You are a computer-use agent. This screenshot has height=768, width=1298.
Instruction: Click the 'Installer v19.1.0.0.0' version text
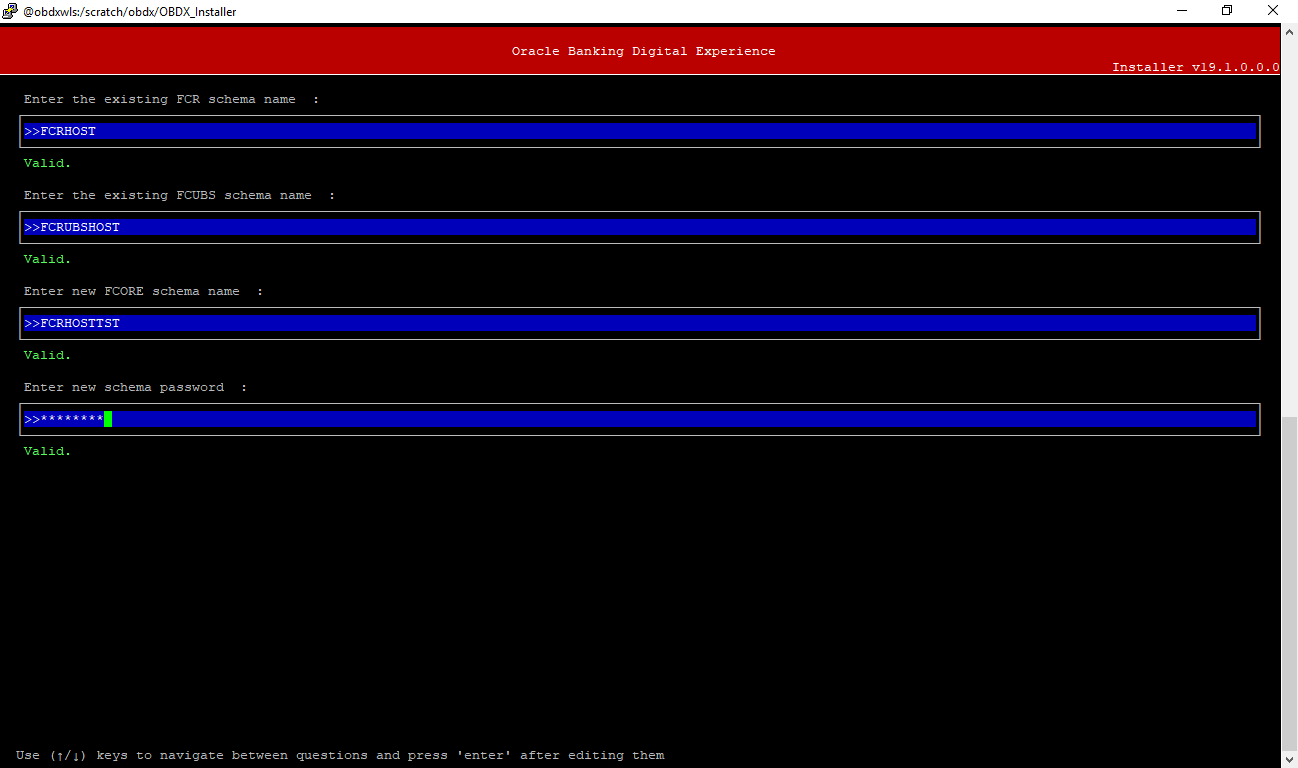click(1196, 67)
